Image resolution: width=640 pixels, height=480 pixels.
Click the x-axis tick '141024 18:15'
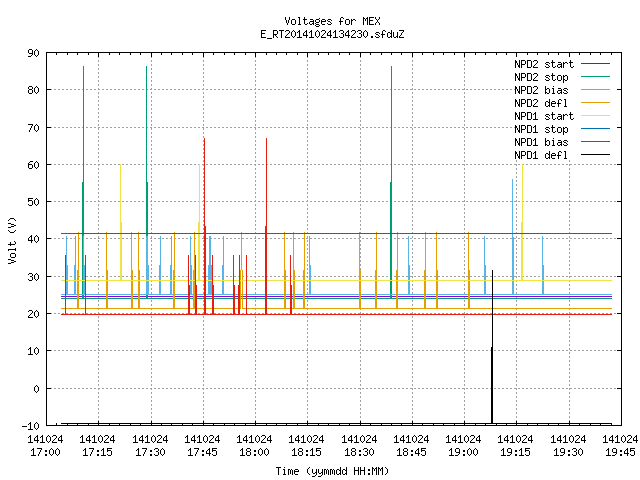point(307,446)
